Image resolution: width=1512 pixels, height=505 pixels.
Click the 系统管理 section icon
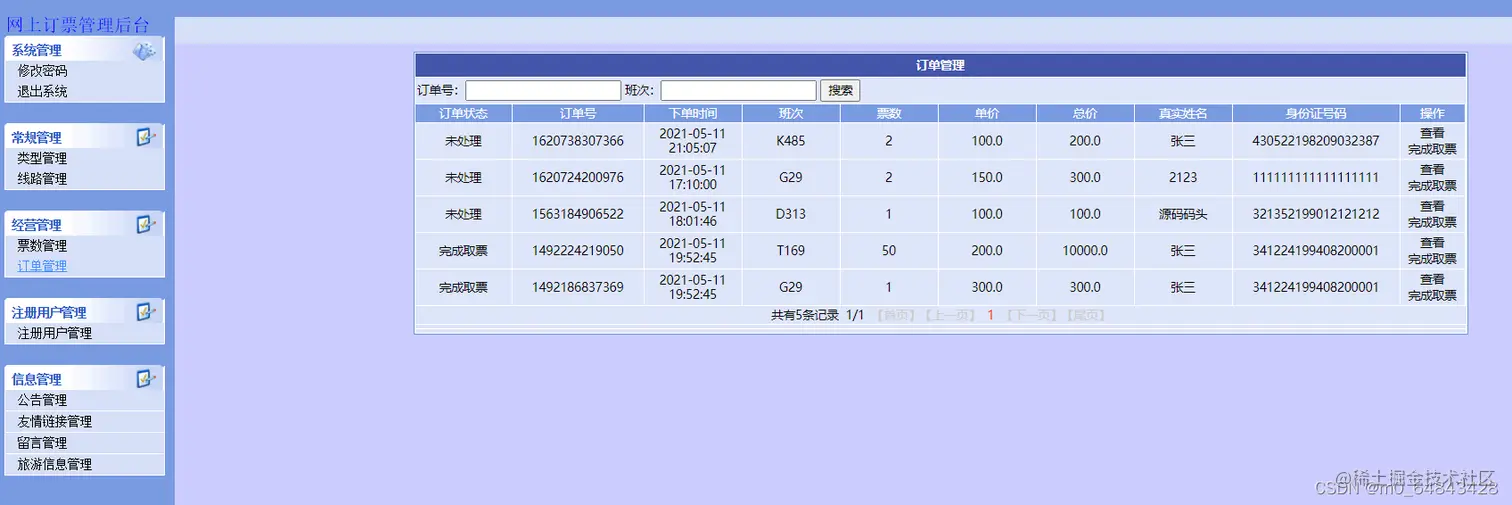[x=145, y=50]
